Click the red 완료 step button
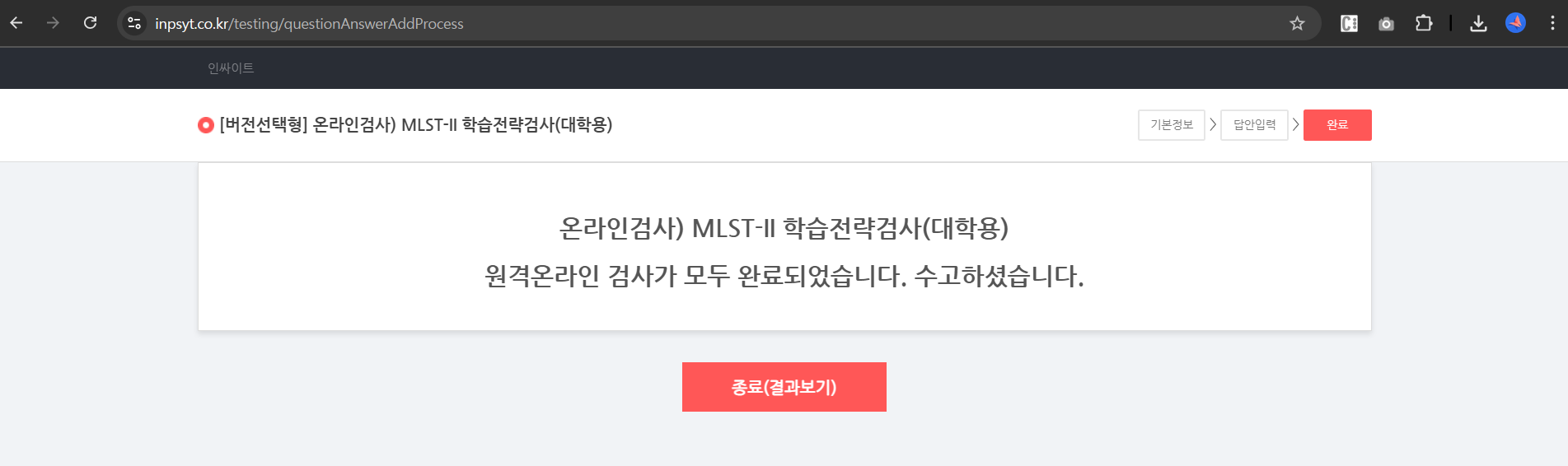The width and height of the screenshot is (1568, 466). point(1337,125)
